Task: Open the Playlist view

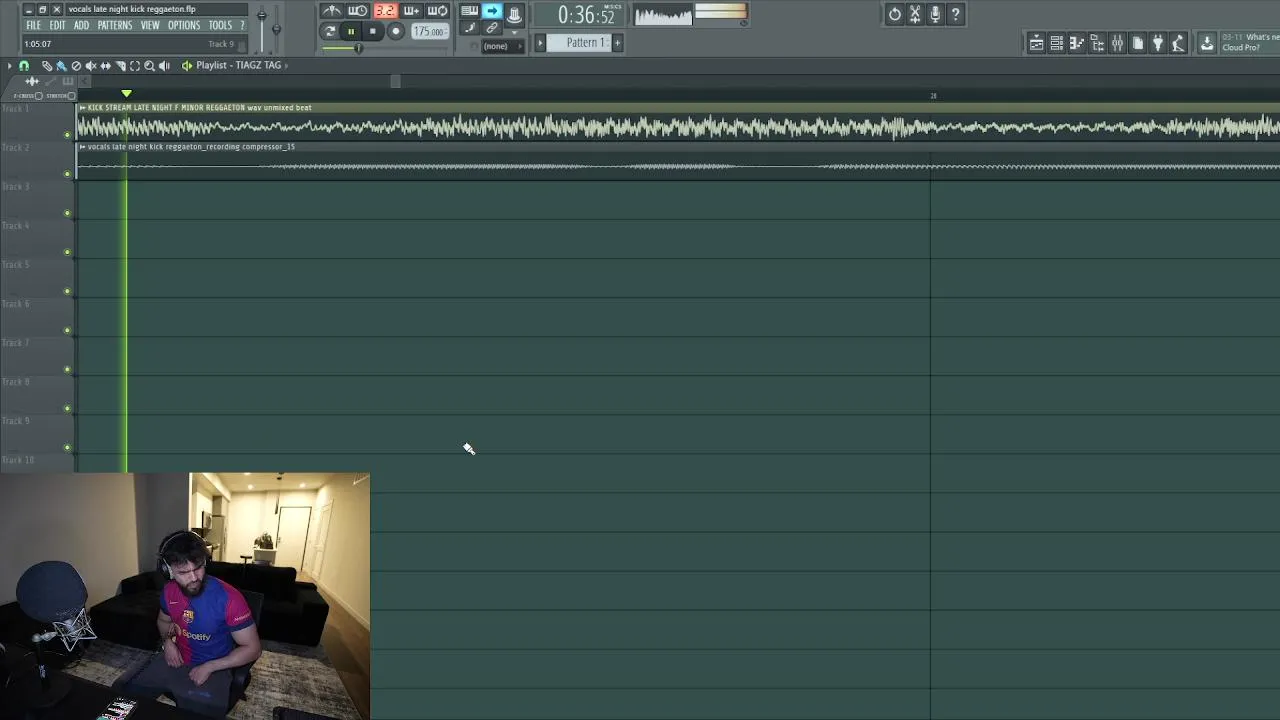Action: point(1036,43)
